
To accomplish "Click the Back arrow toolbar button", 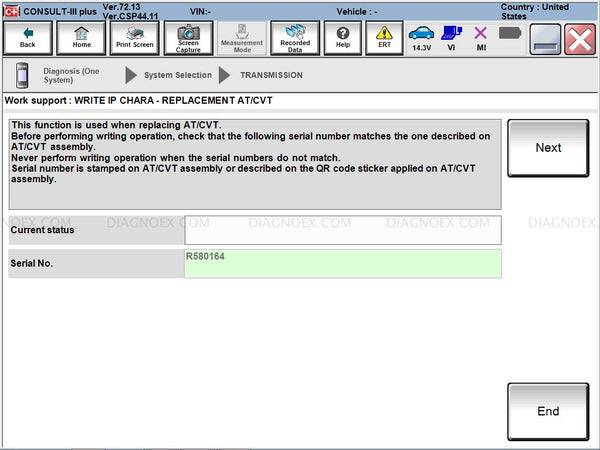I will click(x=27, y=38).
